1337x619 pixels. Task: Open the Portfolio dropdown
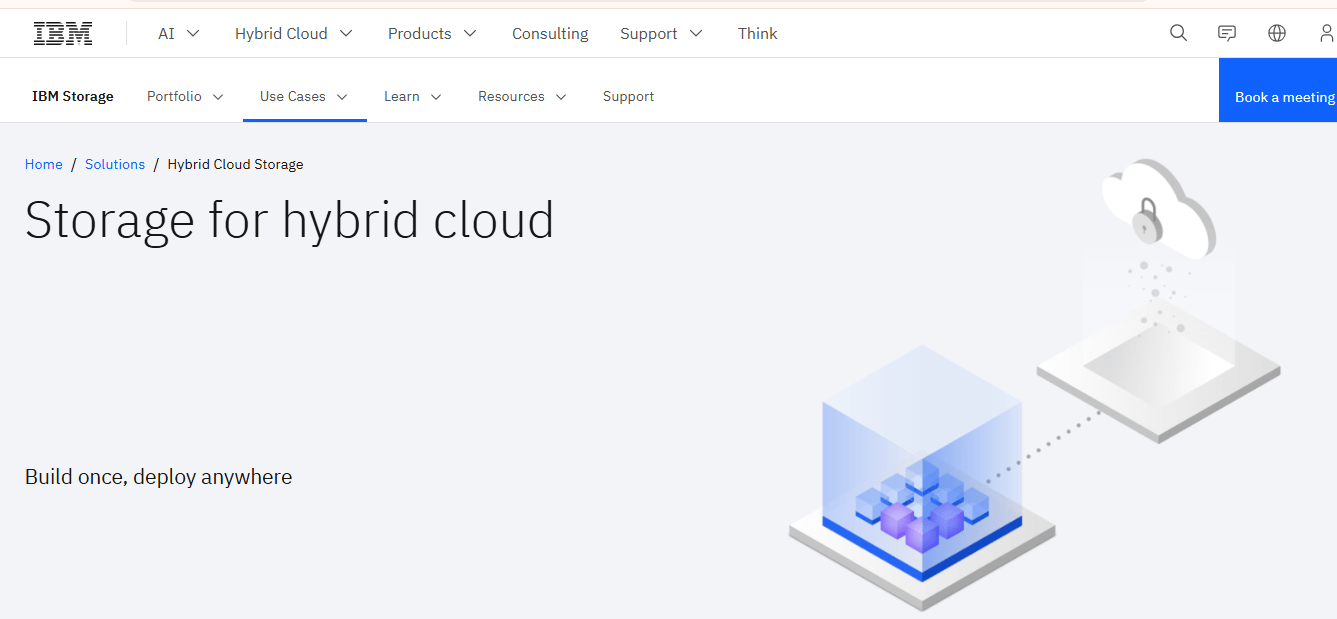(185, 96)
